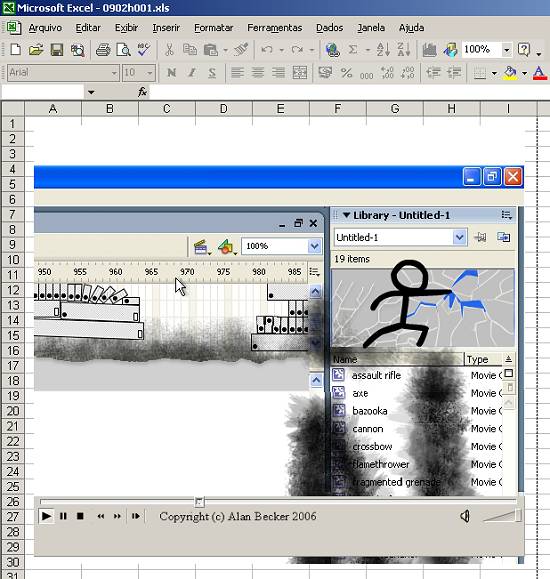Sort ascending A to Z
The width and height of the screenshot is (550, 579).
coord(383,49)
